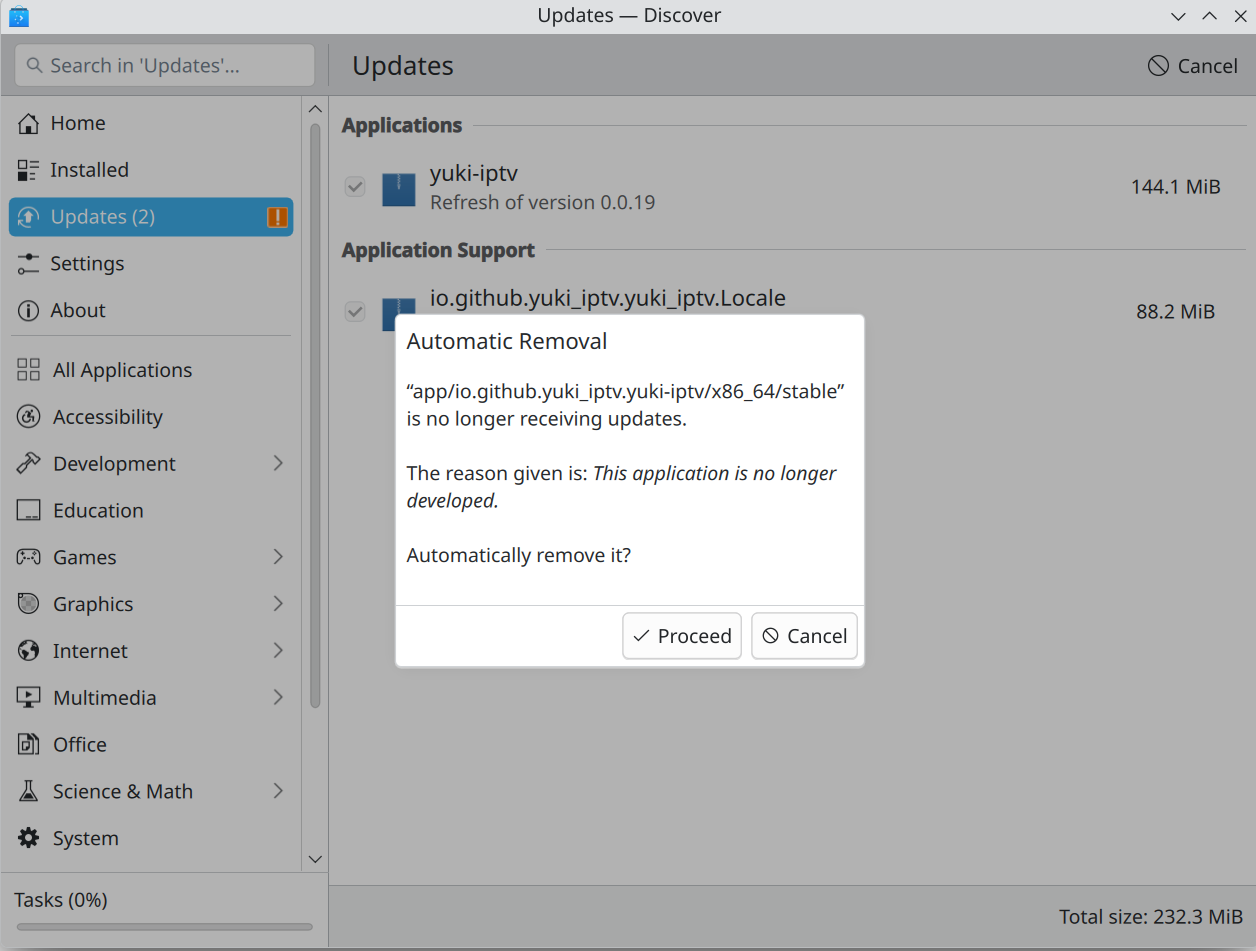
Task: Open the Settings page in sidebar
Action: point(87,264)
